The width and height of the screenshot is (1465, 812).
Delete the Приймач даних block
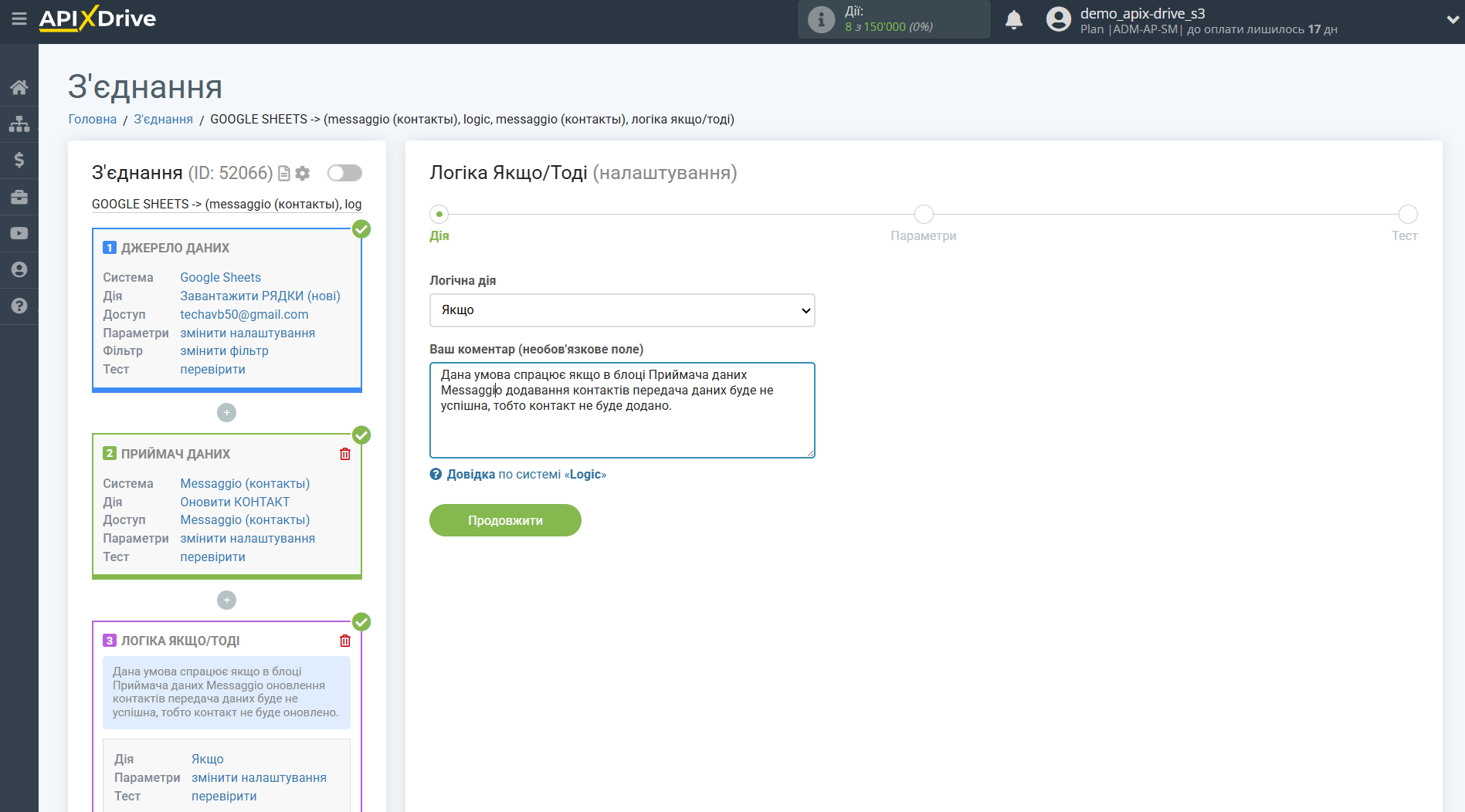(x=345, y=454)
